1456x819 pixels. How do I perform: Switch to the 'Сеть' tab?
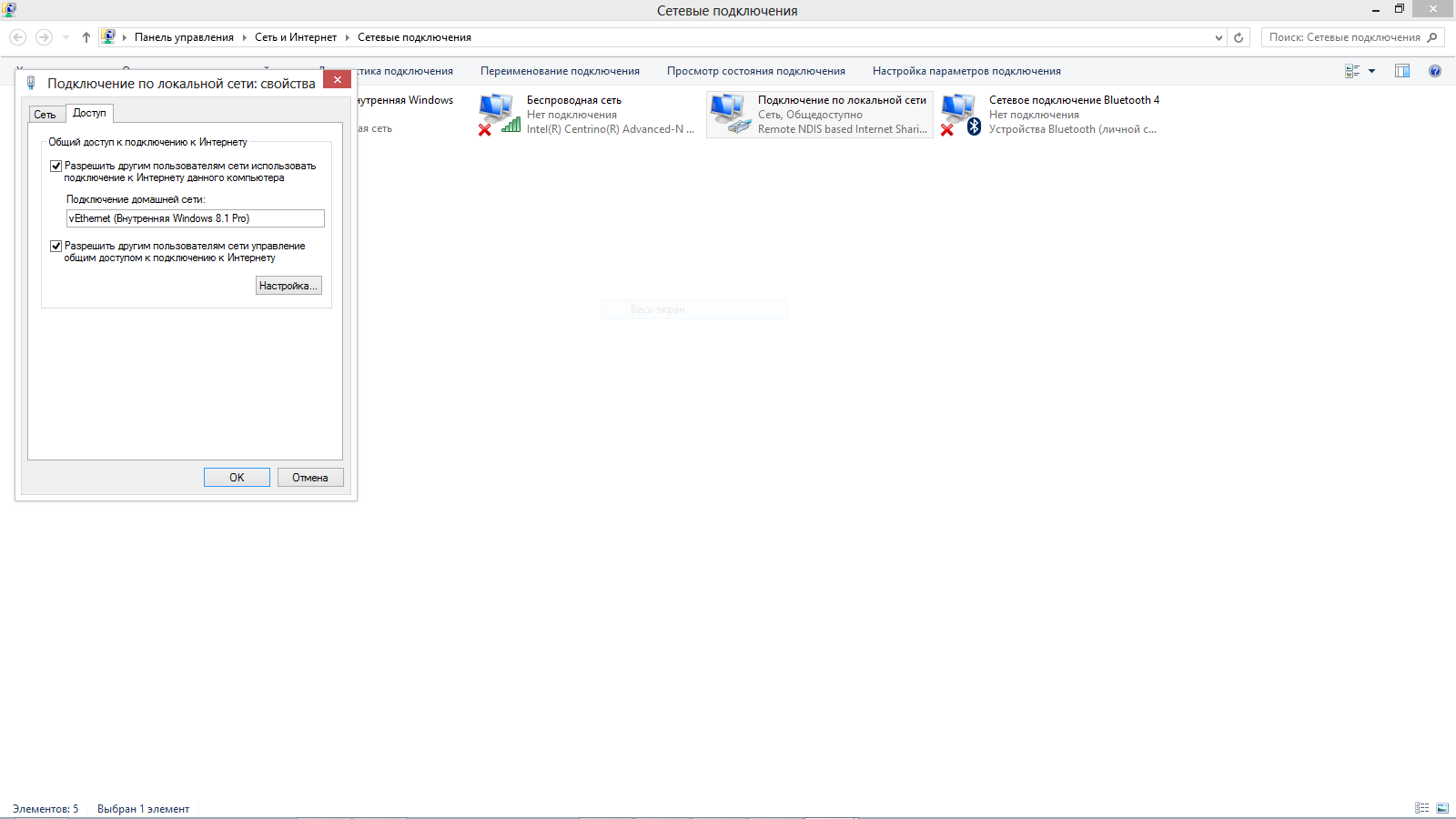[45, 115]
